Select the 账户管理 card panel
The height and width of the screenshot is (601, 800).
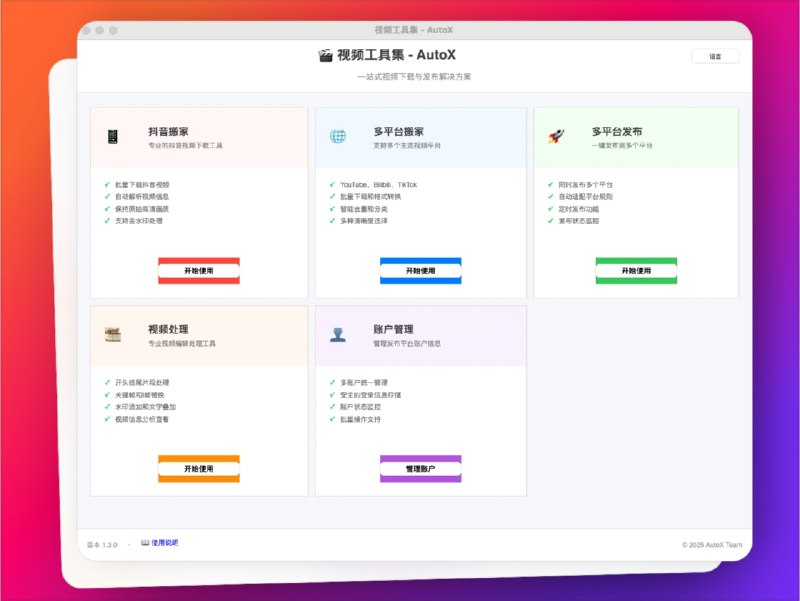pos(421,400)
